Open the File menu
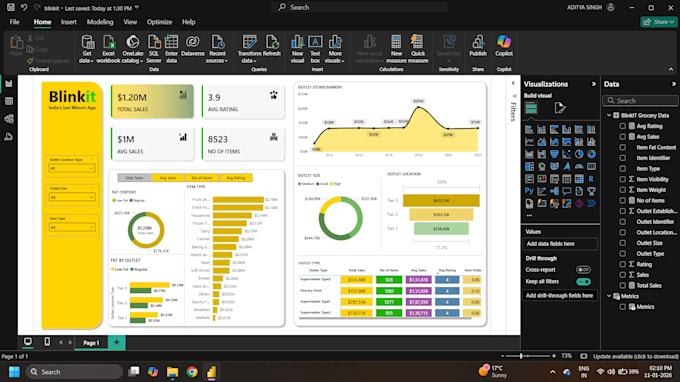Screen dimensions: 680x382 pyautogui.click(x=14, y=22)
